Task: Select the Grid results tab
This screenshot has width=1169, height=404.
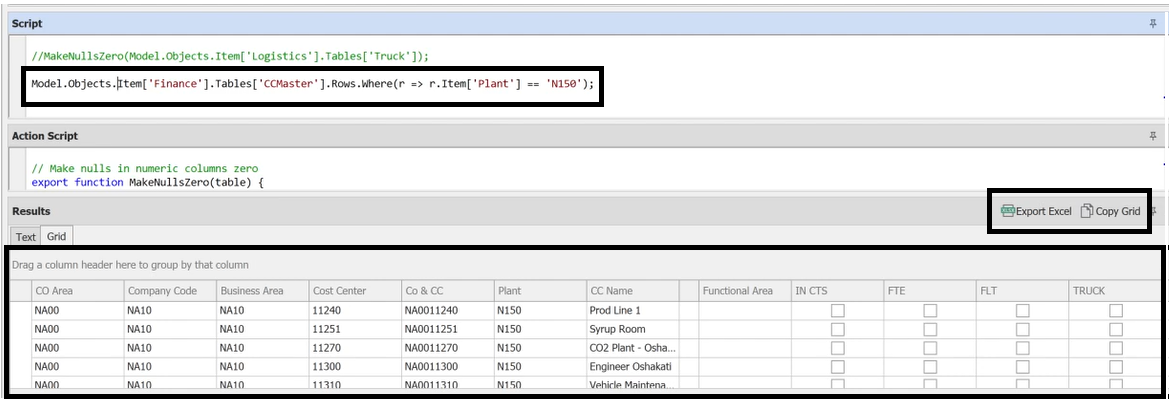Action: 56,237
